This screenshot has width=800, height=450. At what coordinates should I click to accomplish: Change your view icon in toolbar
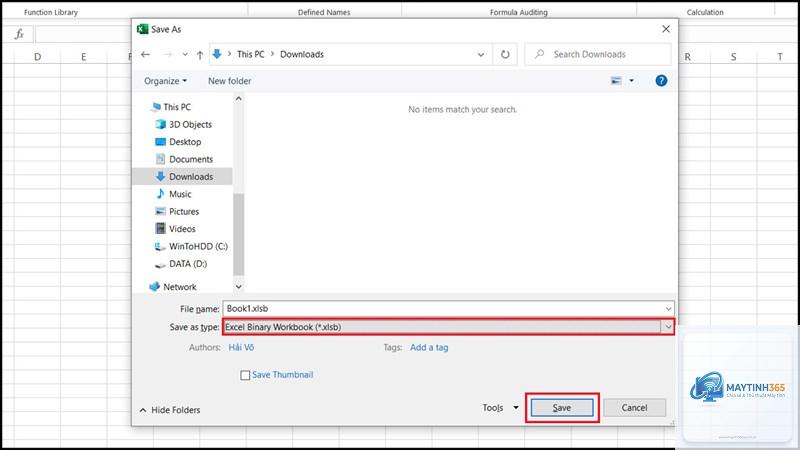[x=616, y=81]
